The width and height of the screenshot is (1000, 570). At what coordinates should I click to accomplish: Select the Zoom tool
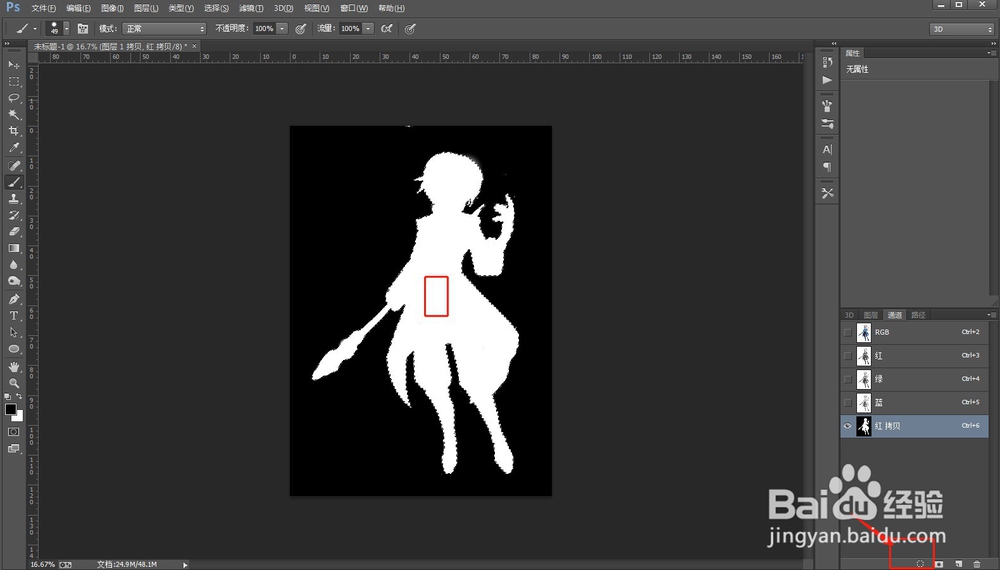(13, 383)
